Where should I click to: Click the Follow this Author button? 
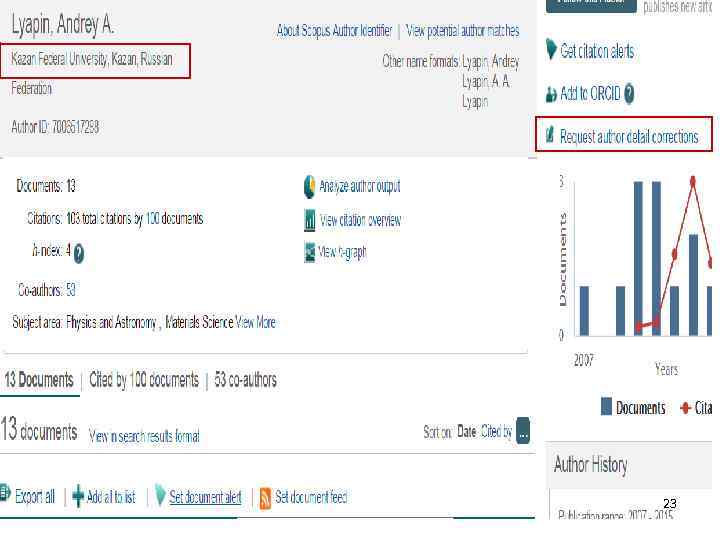click(591, 5)
